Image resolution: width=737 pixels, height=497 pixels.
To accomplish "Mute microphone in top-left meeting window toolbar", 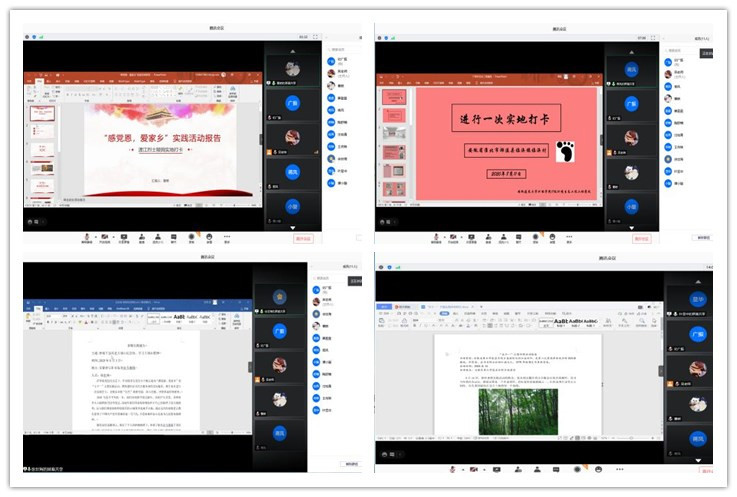I will click(x=87, y=237).
